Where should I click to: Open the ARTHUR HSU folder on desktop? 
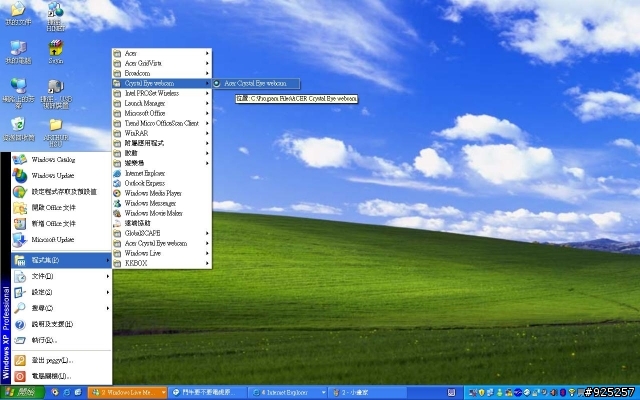click(56, 132)
